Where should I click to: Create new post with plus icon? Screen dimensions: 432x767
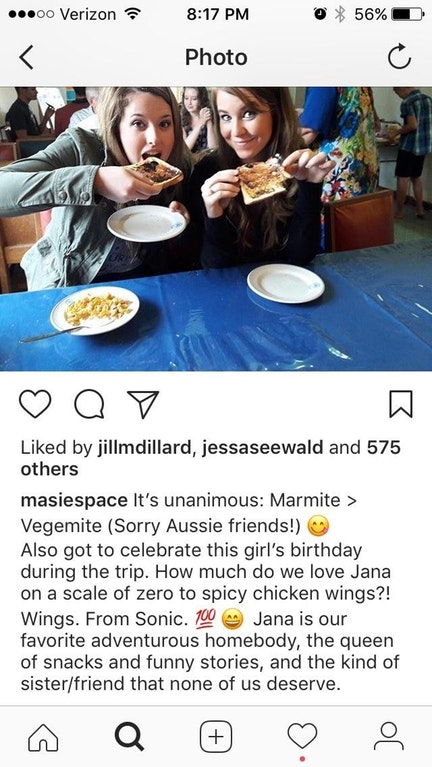click(216, 736)
